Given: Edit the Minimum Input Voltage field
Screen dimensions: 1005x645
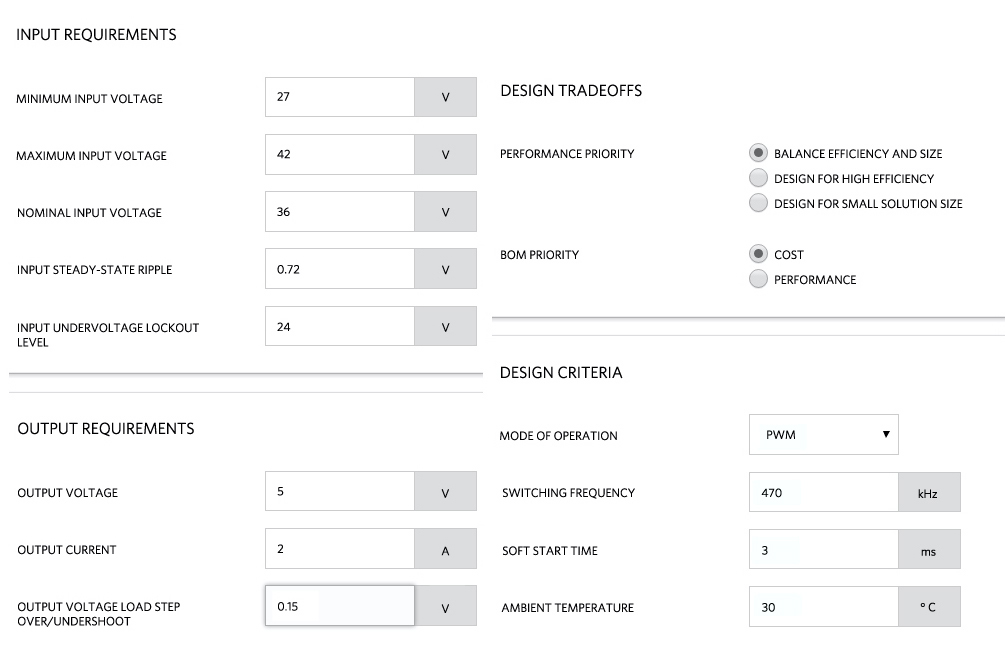Looking at the screenshot, I should point(340,97).
